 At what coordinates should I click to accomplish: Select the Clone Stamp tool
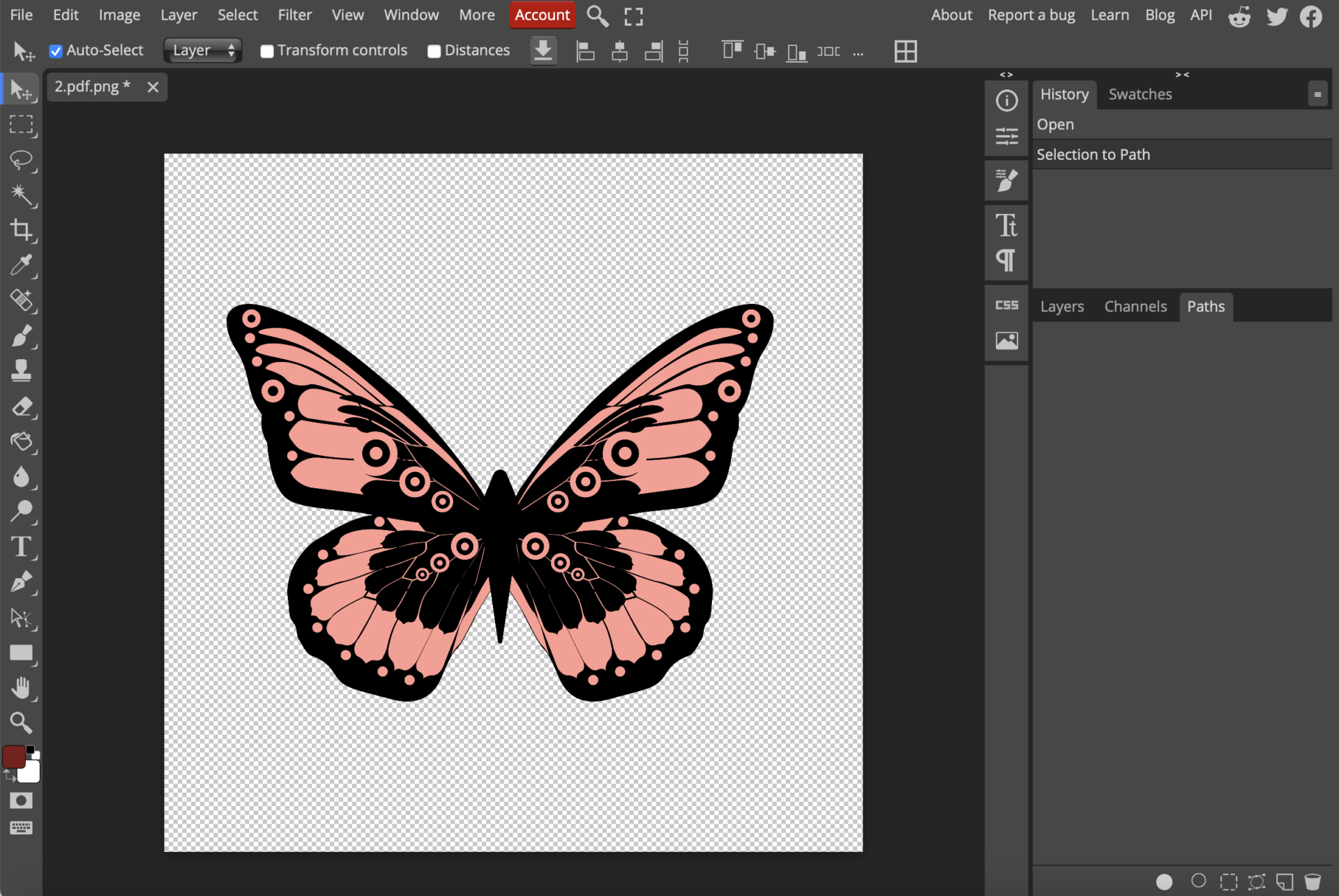[21, 370]
